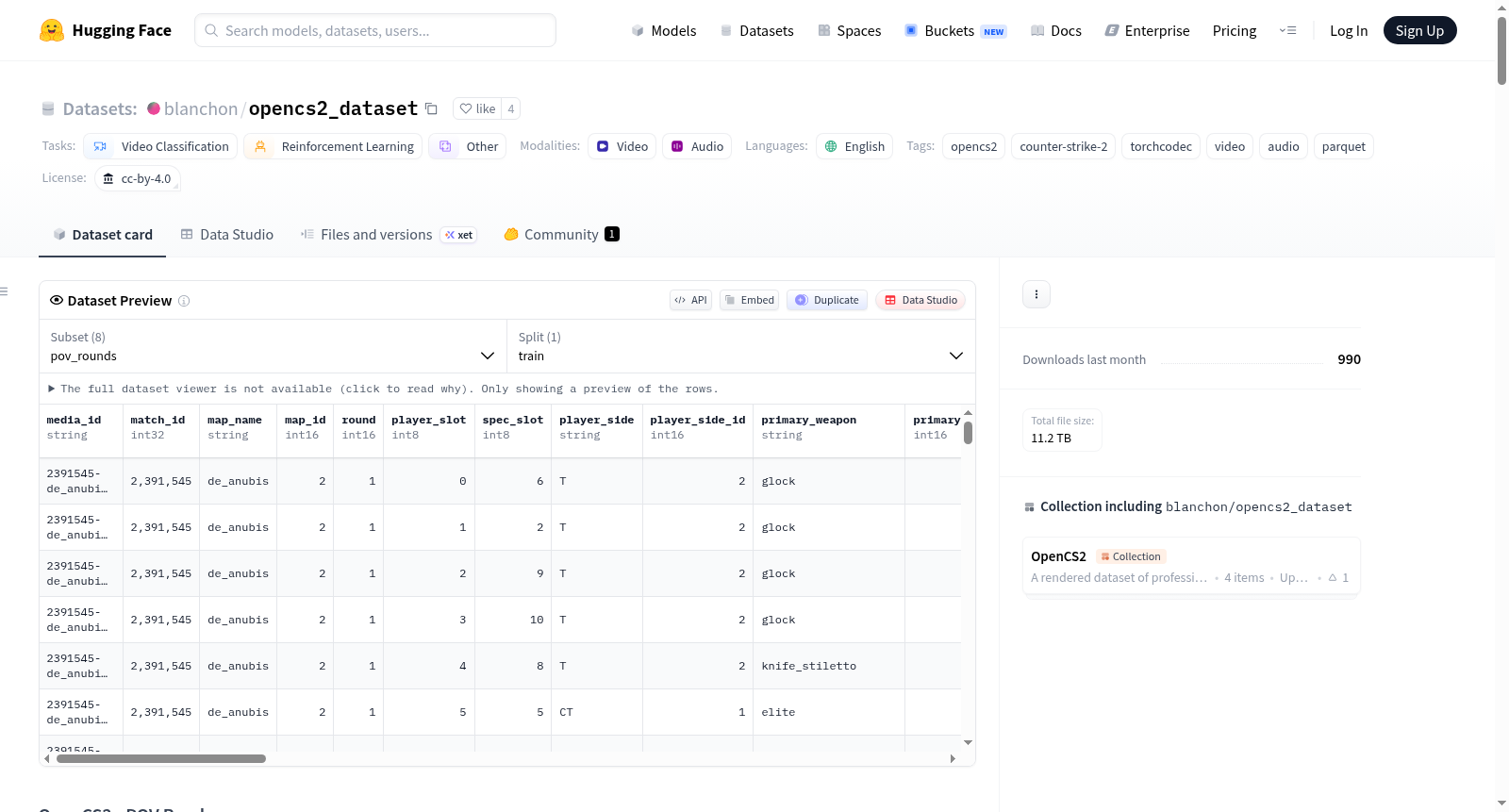Select the Other task tag

pyautogui.click(x=468, y=146)
